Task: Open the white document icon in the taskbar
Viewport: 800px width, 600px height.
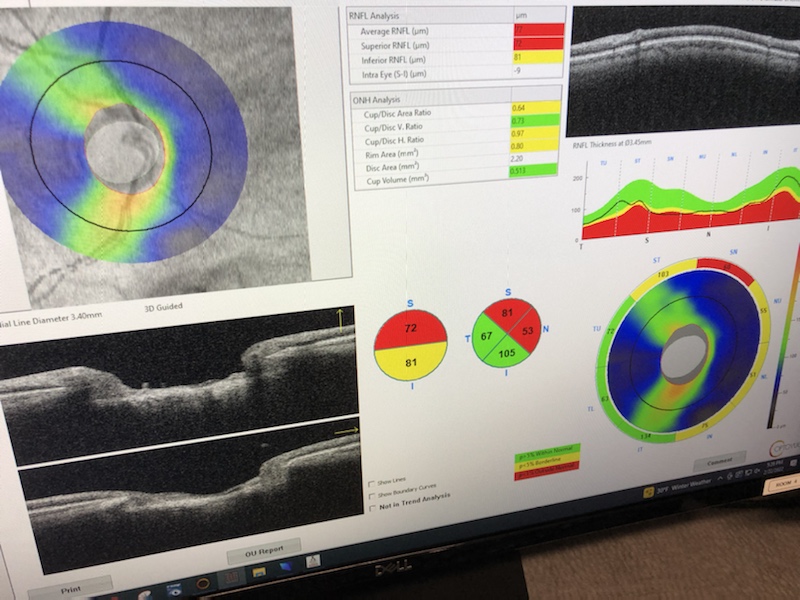Action: tap(313, 562)
